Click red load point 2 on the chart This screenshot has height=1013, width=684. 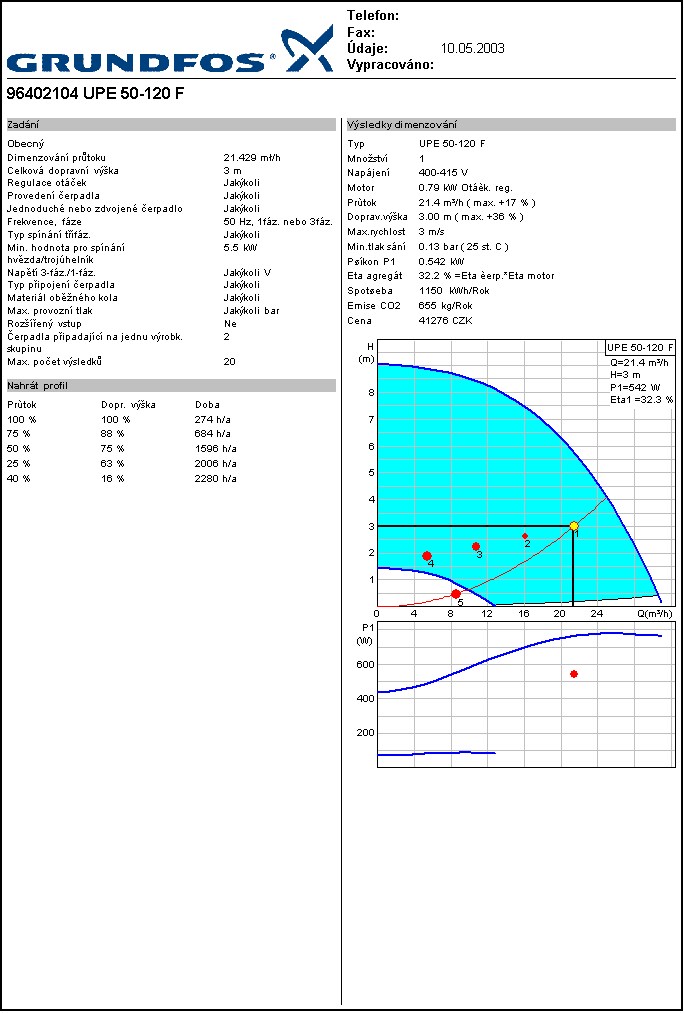(525, 536)
